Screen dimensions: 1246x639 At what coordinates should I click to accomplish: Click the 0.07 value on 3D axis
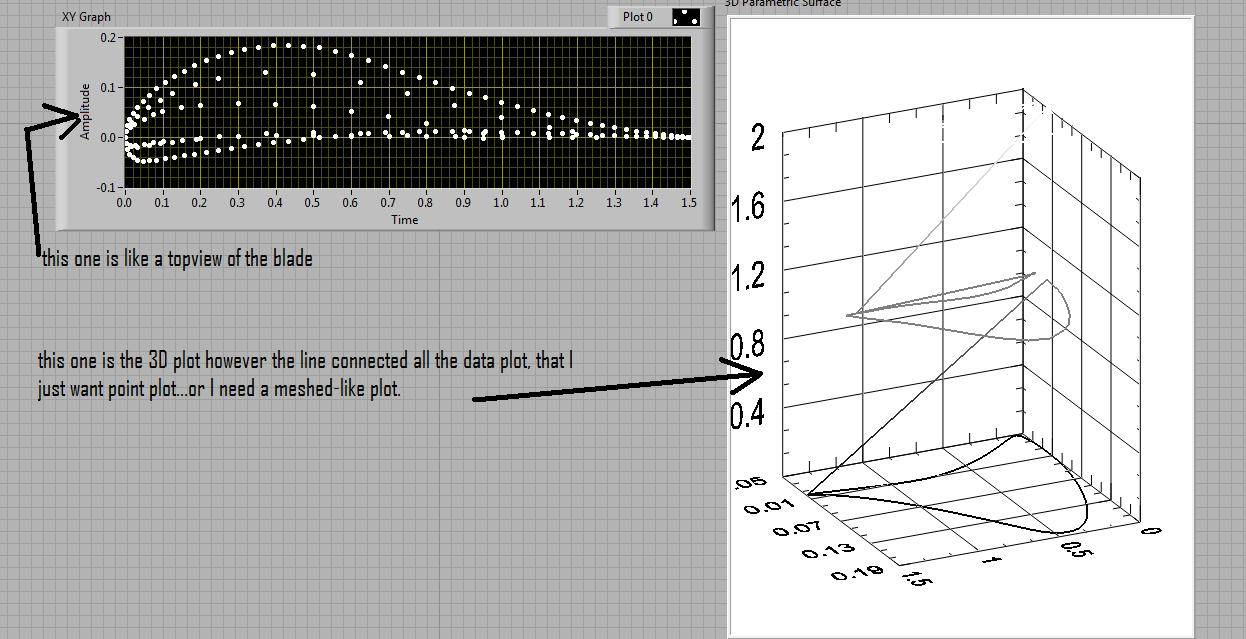(799, 529)
